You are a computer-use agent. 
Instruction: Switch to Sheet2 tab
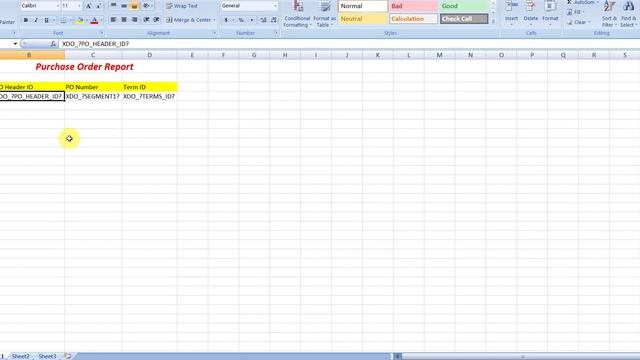click(20, 356)
